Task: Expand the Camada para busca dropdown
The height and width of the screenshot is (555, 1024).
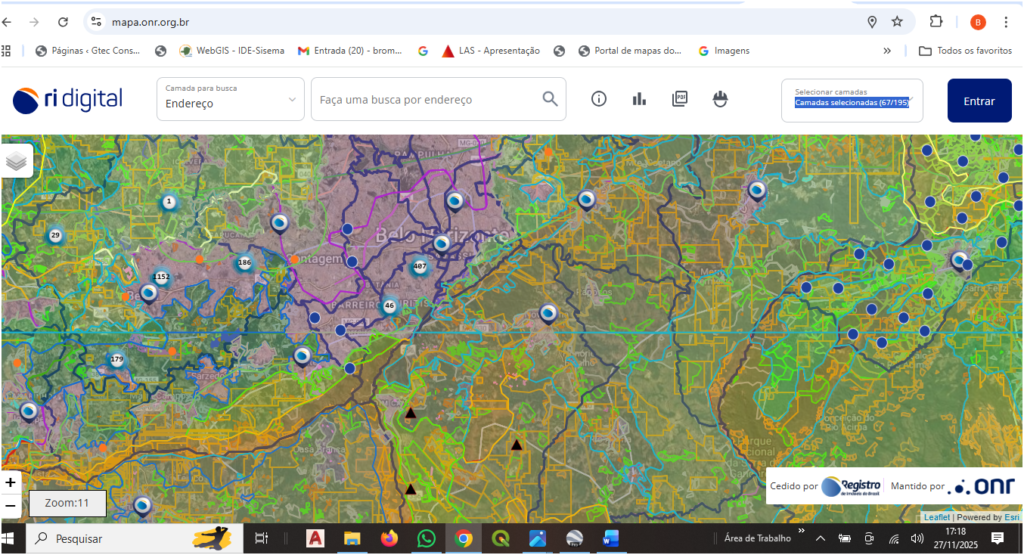Action: [230, 99]
